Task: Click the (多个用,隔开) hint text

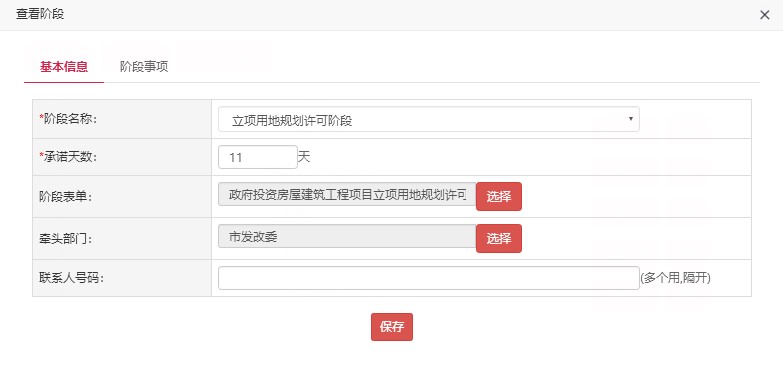Action: click(675, 278)
